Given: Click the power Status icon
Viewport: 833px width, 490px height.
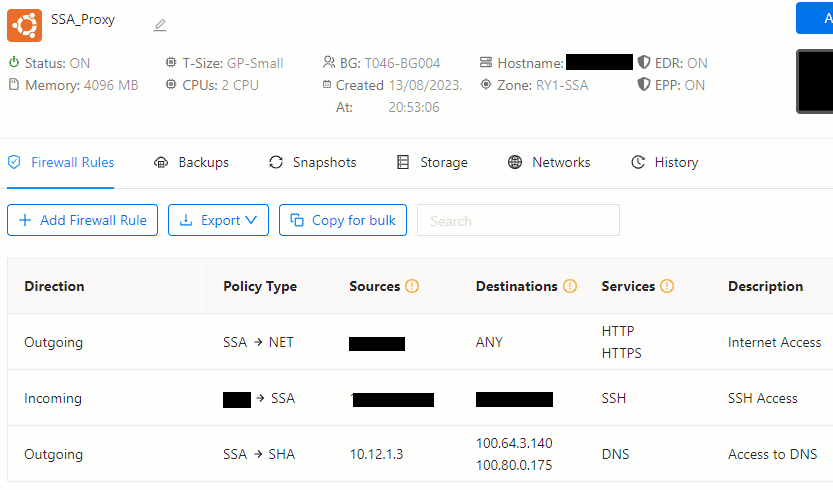Looking at the screenshot, I should [14, 63].
